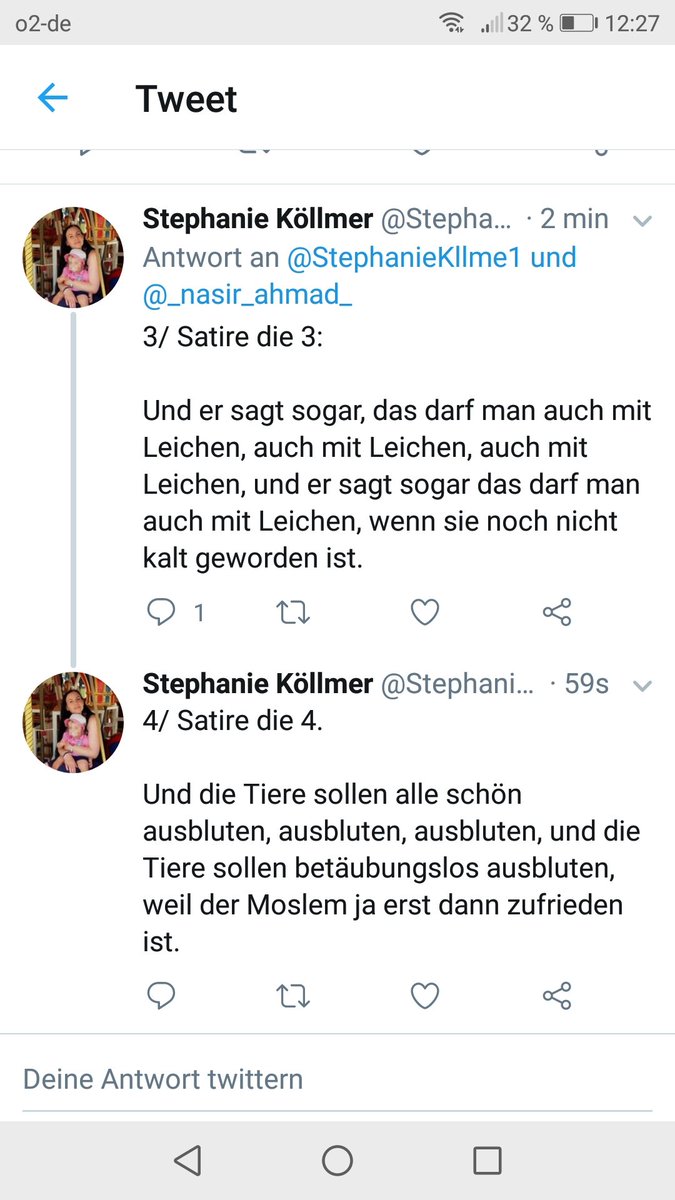
Task: Retweet the "Satire die 3" tweet
Action: click(292, 612)
